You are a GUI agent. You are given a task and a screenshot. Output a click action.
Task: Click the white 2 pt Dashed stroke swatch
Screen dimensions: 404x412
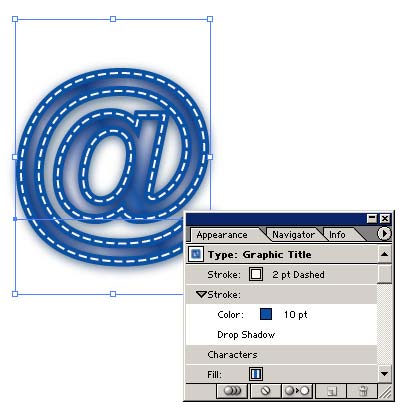(x=256, y=274)
